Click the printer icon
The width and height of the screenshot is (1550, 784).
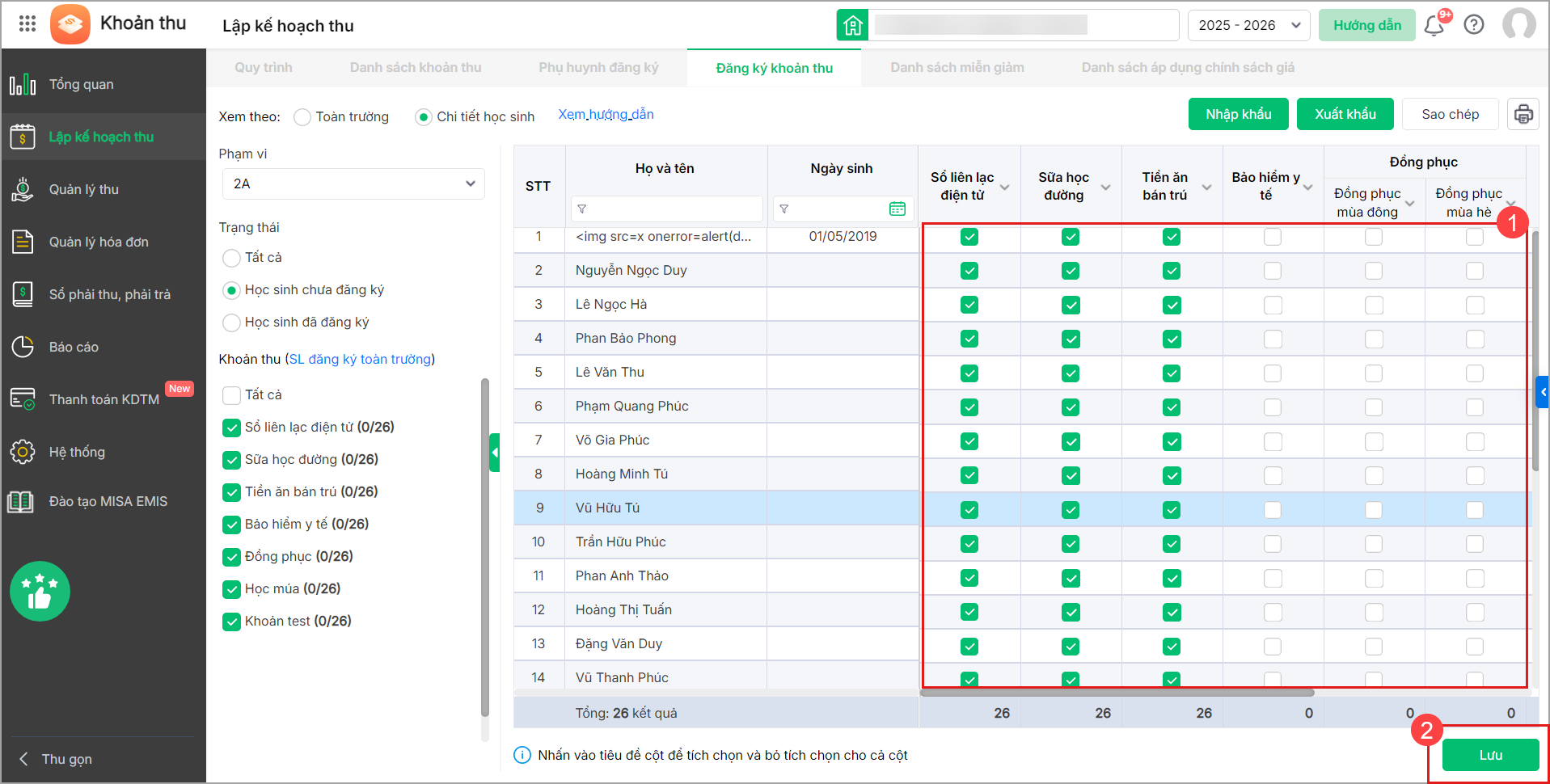[1523, 114]
